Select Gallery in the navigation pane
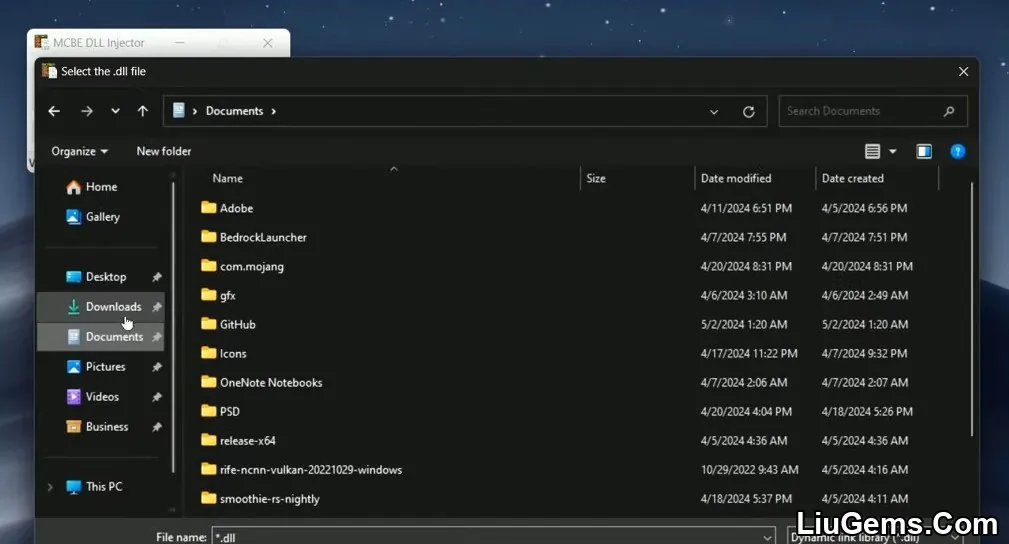Image resolution: width=1009 pixels, height=544 pixels. coord(93,217)
